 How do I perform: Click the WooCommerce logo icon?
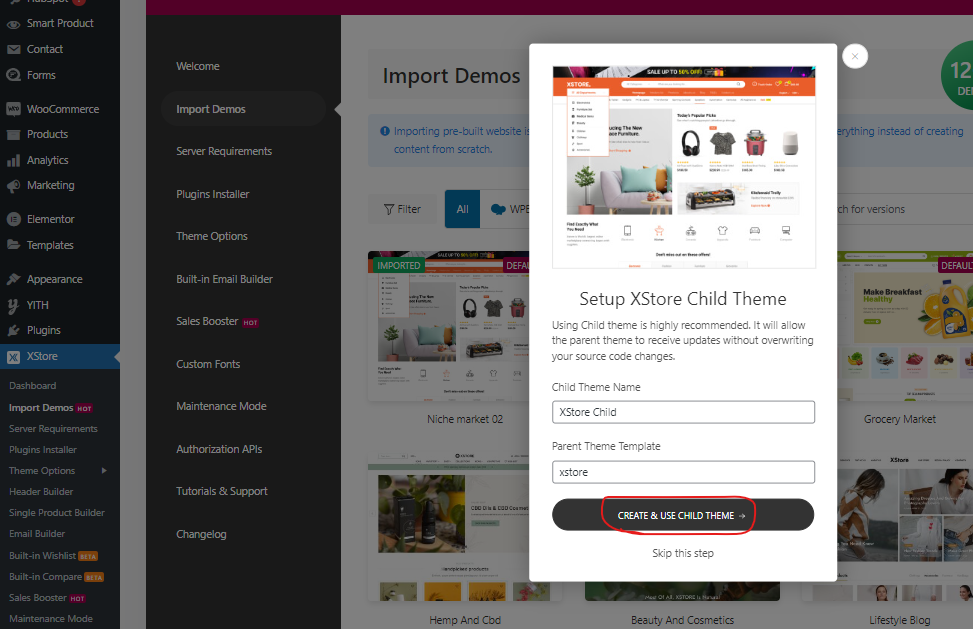[14, 109]
